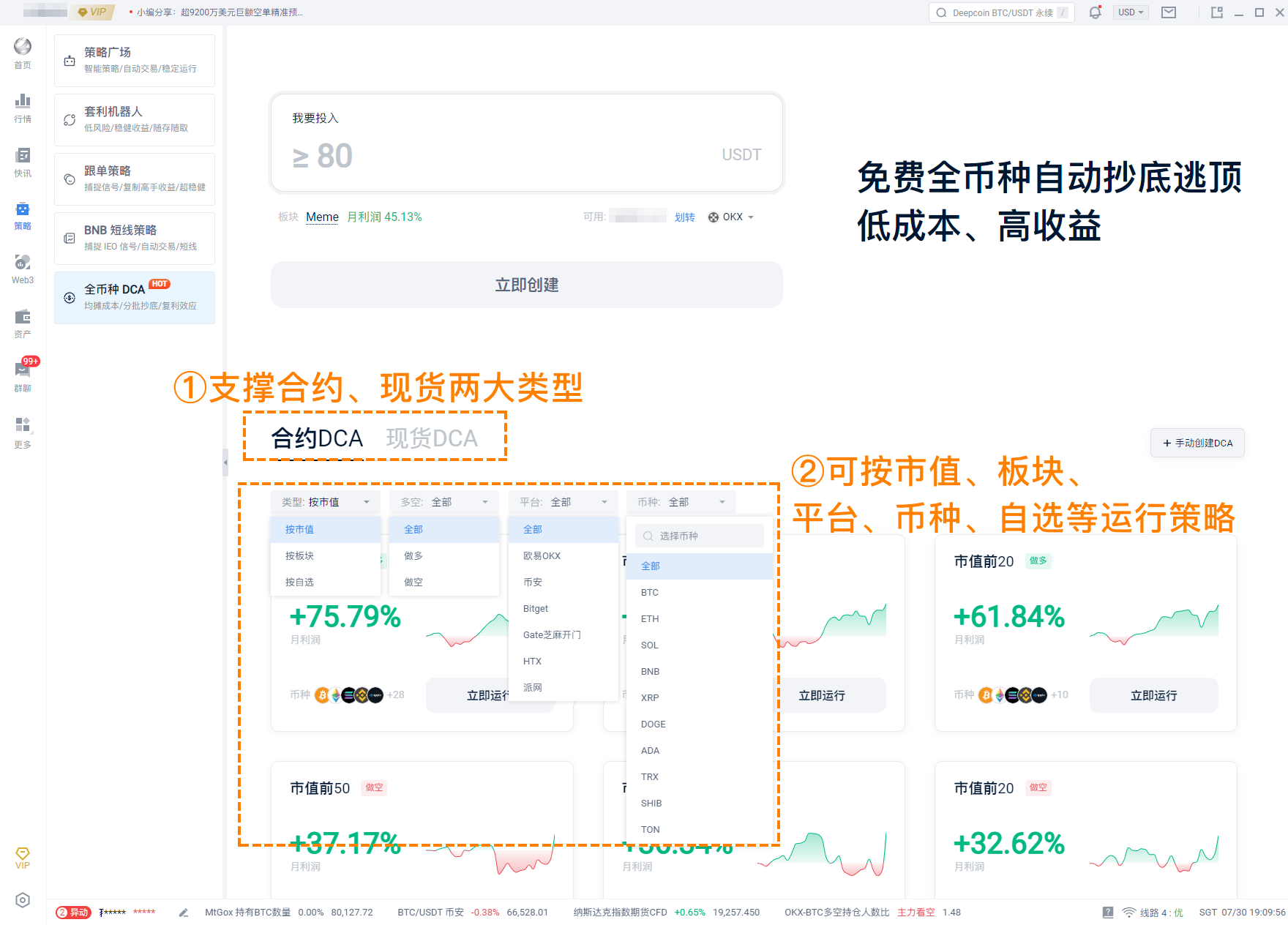Choose 按板块 in type list
Image resolution: width=1288 pixels, height=925 pixels.
[326, 556]
